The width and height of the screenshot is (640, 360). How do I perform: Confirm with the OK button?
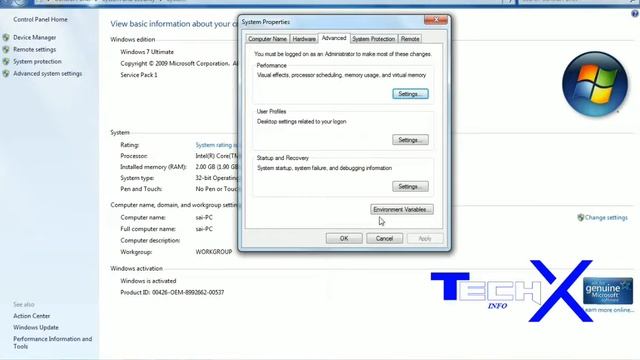point(344,238)
